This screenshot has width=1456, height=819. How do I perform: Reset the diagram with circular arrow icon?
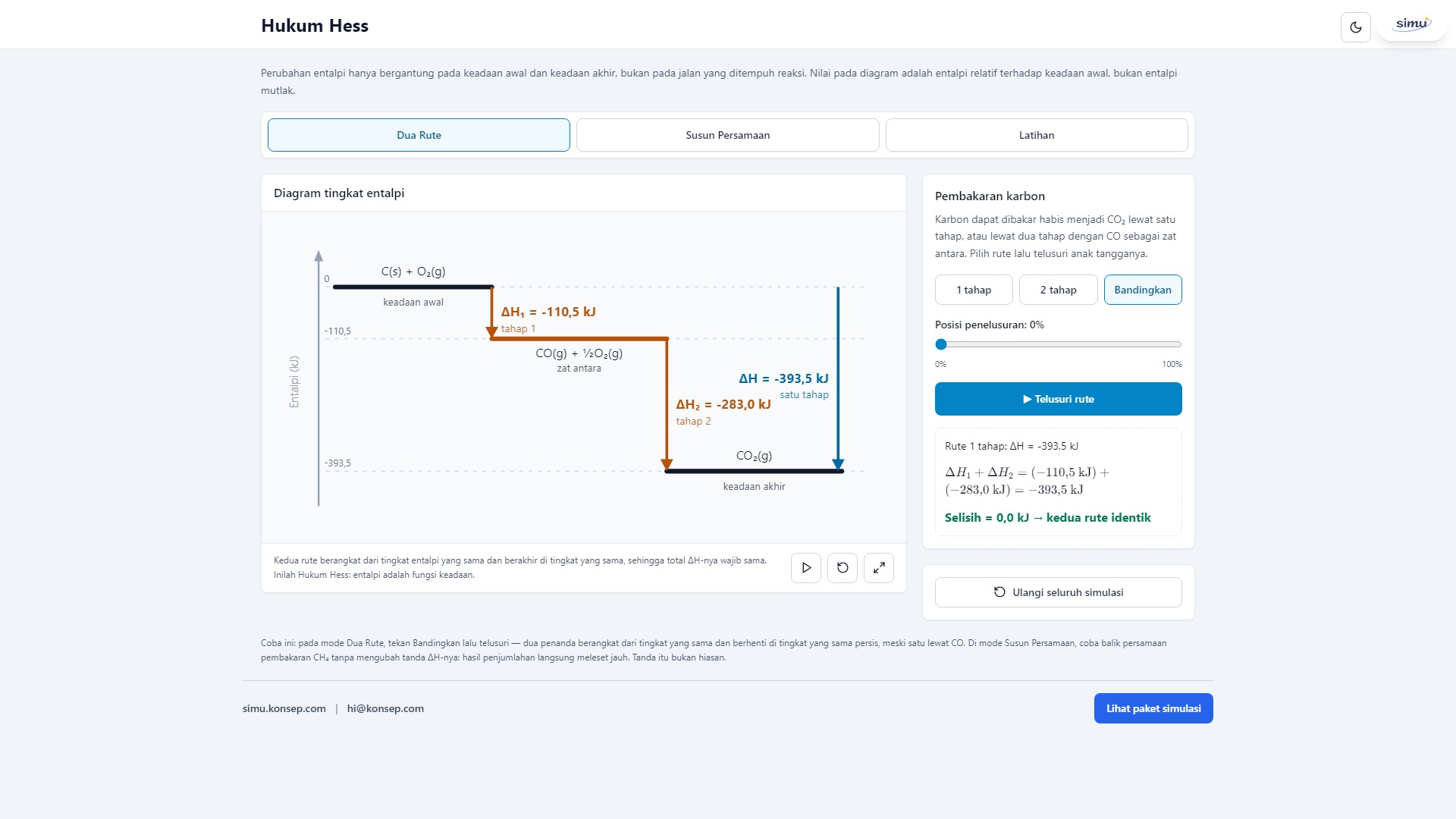tap(843, 567)
